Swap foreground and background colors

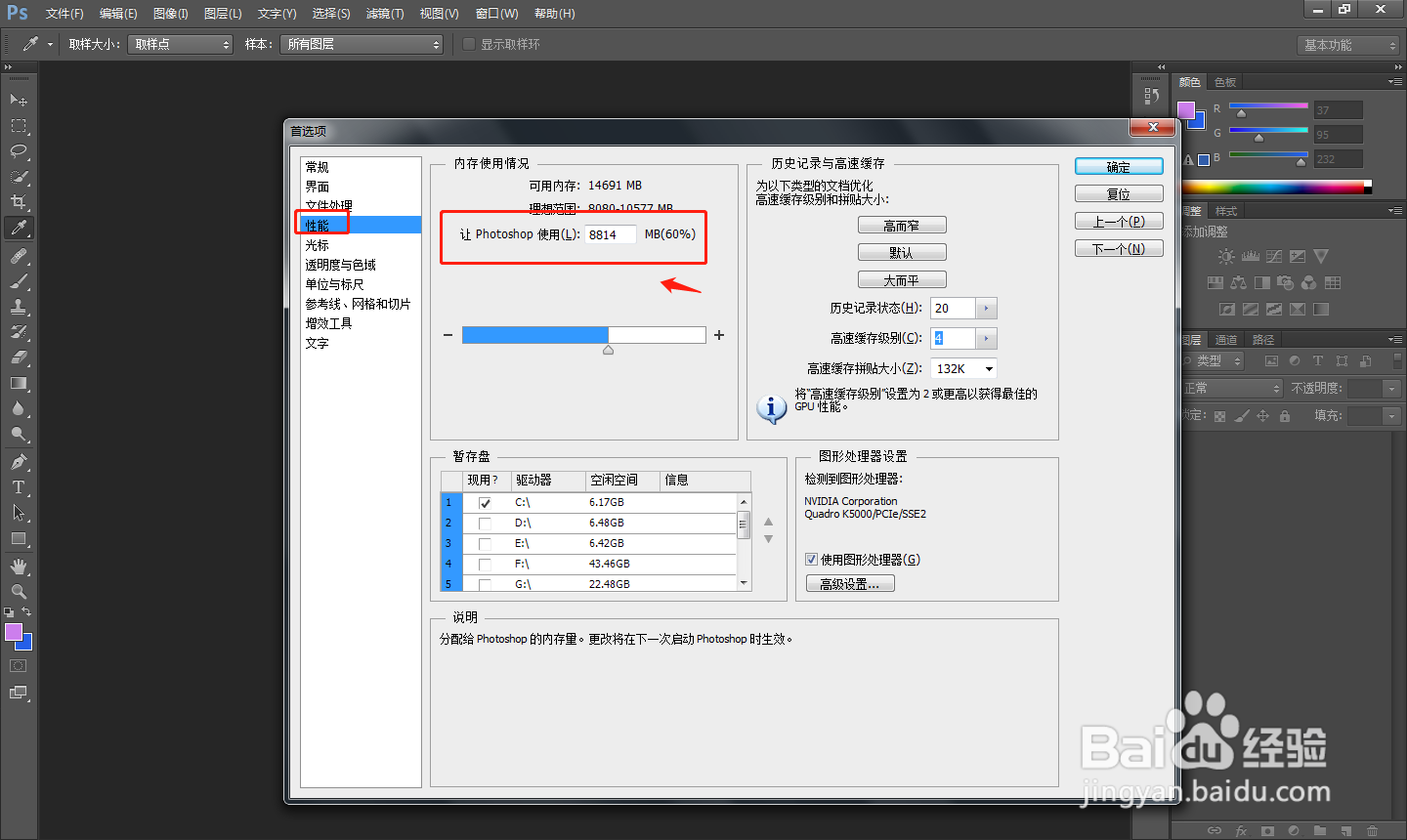(26, 611)
